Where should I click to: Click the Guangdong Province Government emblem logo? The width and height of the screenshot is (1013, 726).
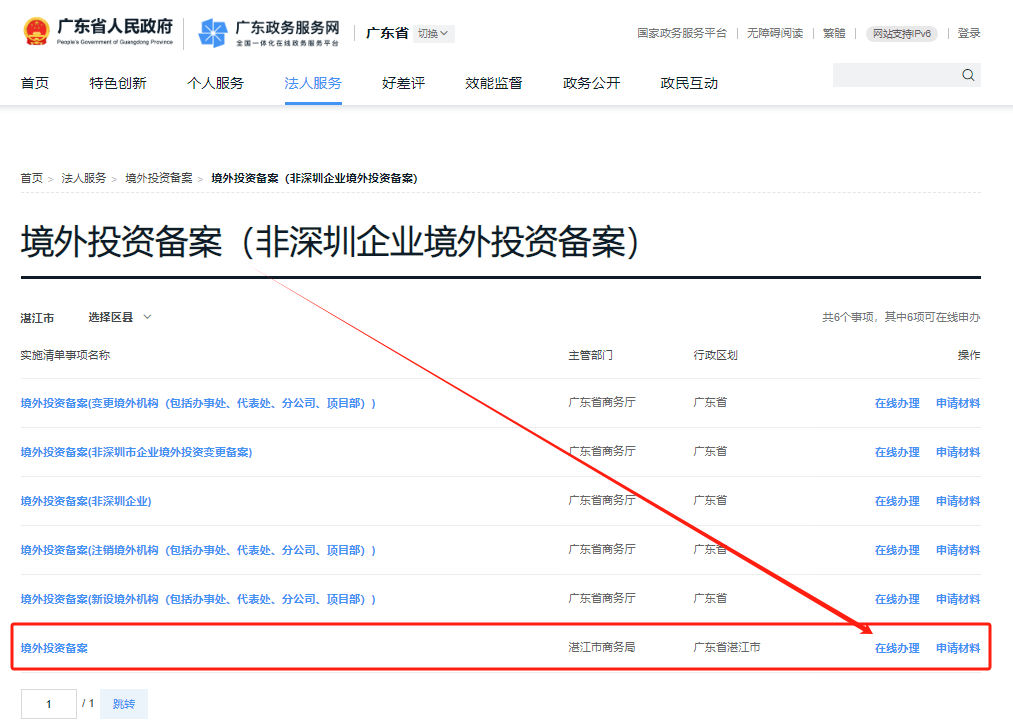(x=36, y=32)
